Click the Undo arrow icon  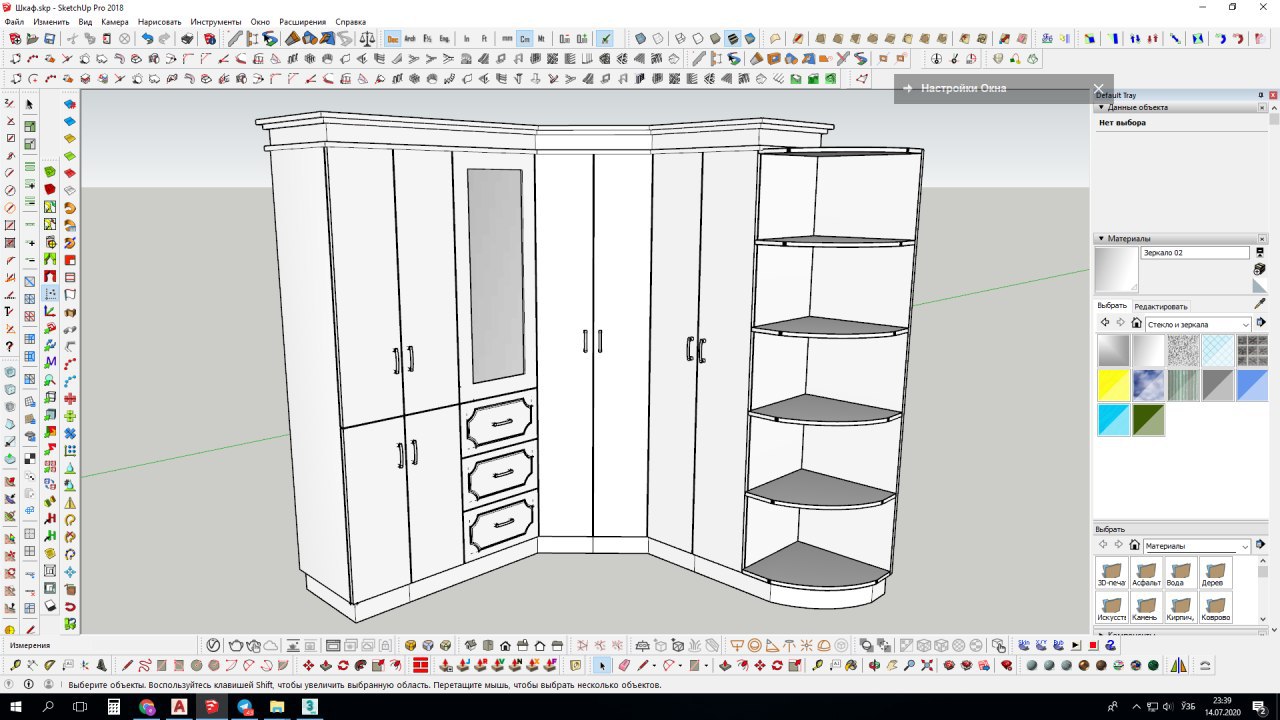pos(147,39)
